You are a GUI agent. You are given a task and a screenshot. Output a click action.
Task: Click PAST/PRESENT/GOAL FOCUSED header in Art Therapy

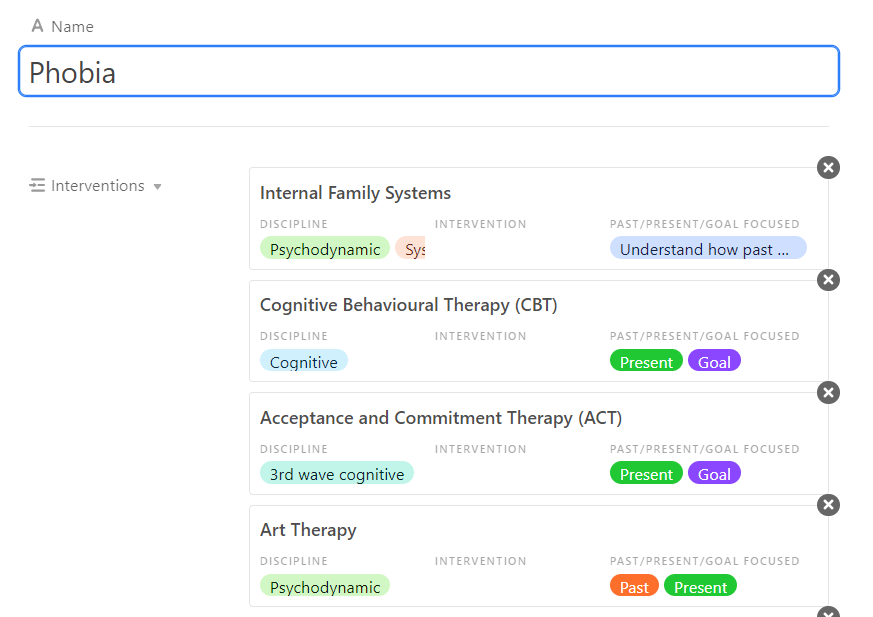click(x=704, y=561)
